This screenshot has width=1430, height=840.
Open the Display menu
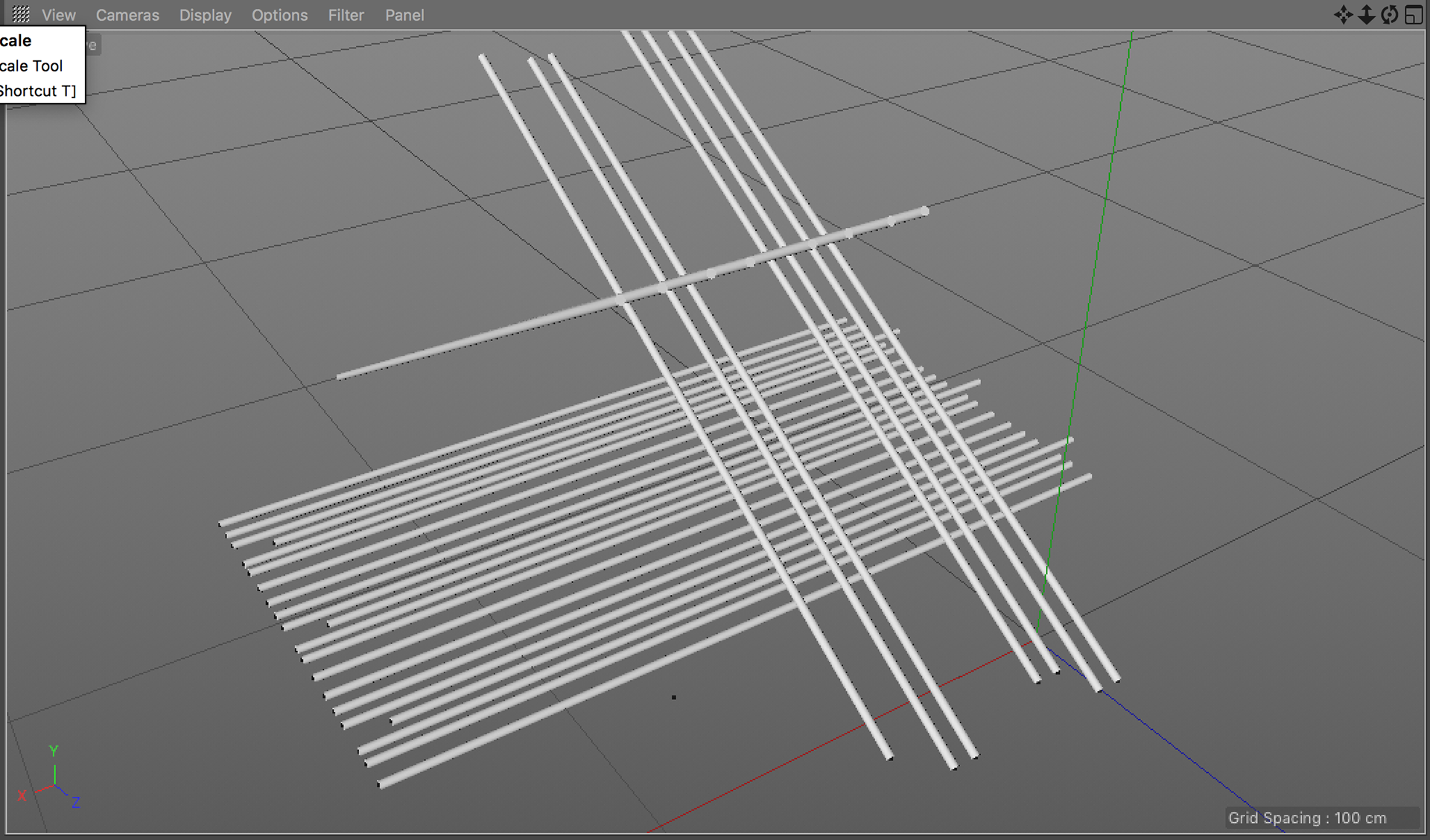click(x=205, y=15)
